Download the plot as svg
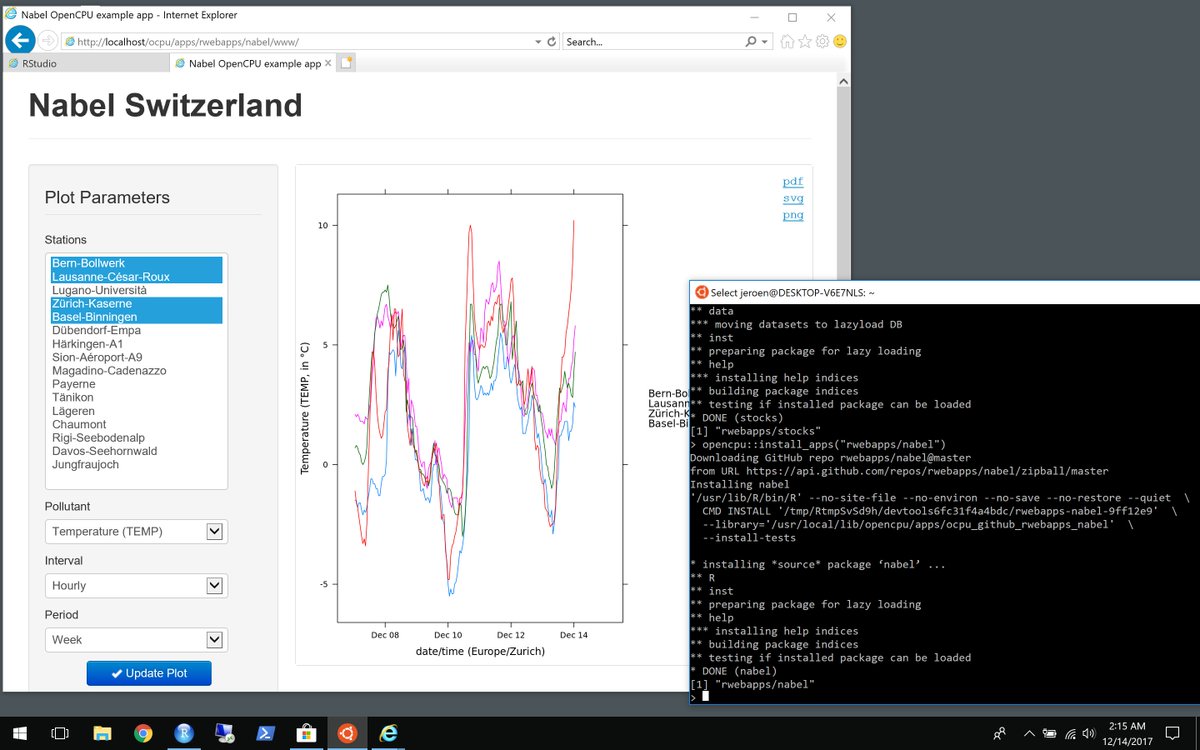Screen dimensions: 1200x750 tap(793, 198)
